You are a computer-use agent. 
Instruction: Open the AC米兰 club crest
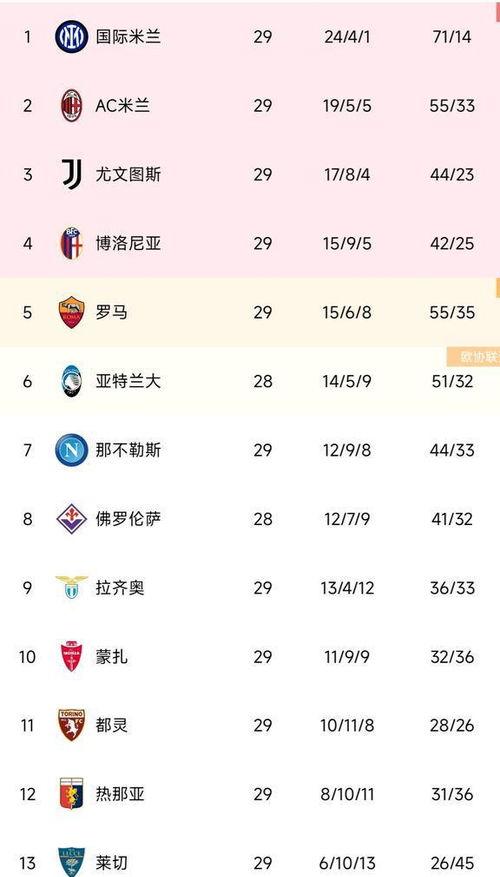(x=72, y=105)
